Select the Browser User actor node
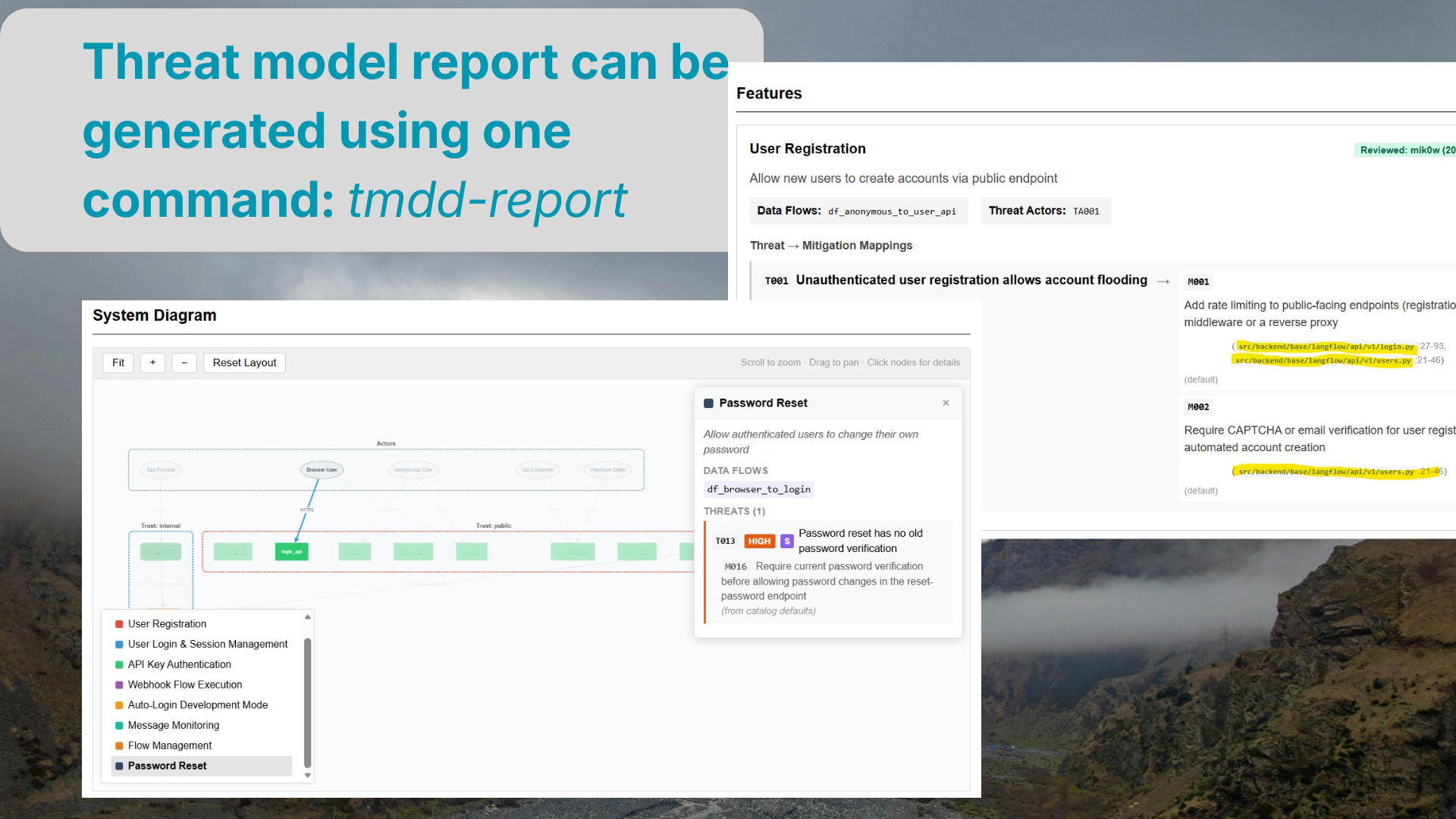The image size is (1456, 819). click(322, 469)
